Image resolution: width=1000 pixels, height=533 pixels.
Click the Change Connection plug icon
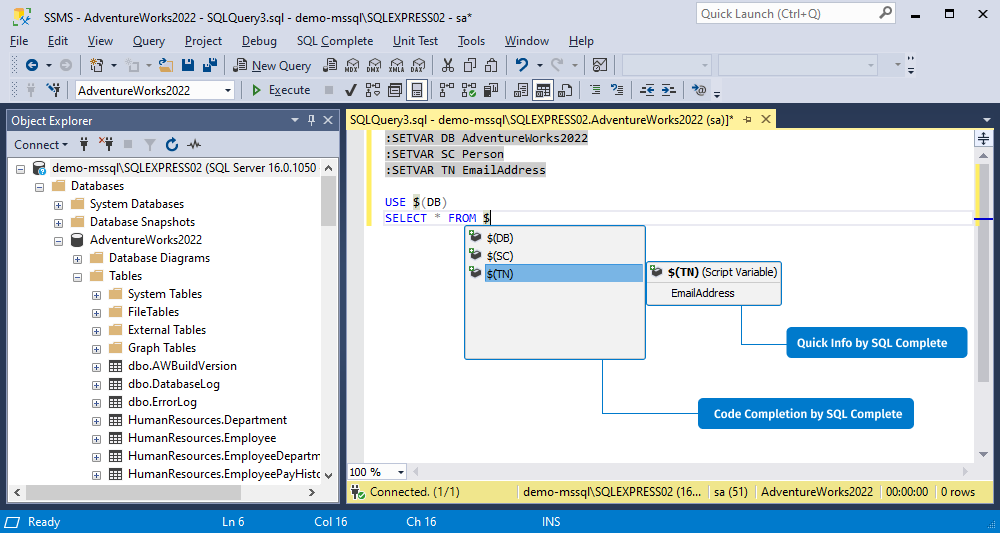(x=54, y=90)
